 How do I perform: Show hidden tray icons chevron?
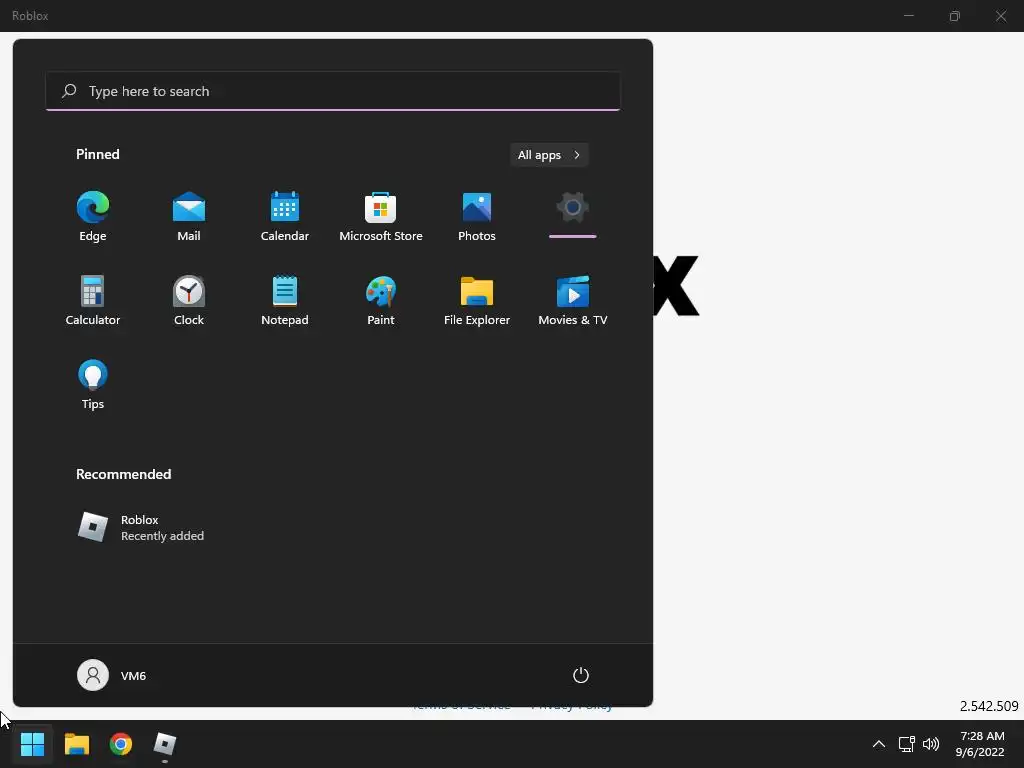click(879, 744)
